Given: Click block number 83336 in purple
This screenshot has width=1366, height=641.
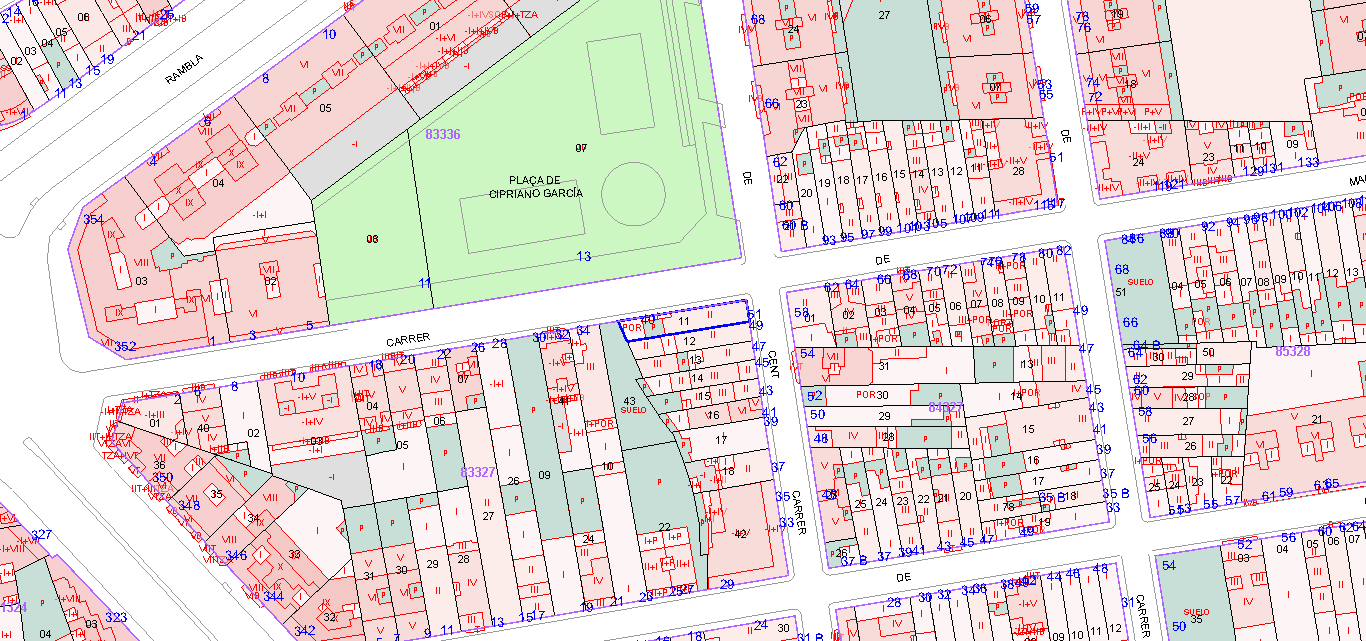Looking at the screenshot, I should 443,133.
